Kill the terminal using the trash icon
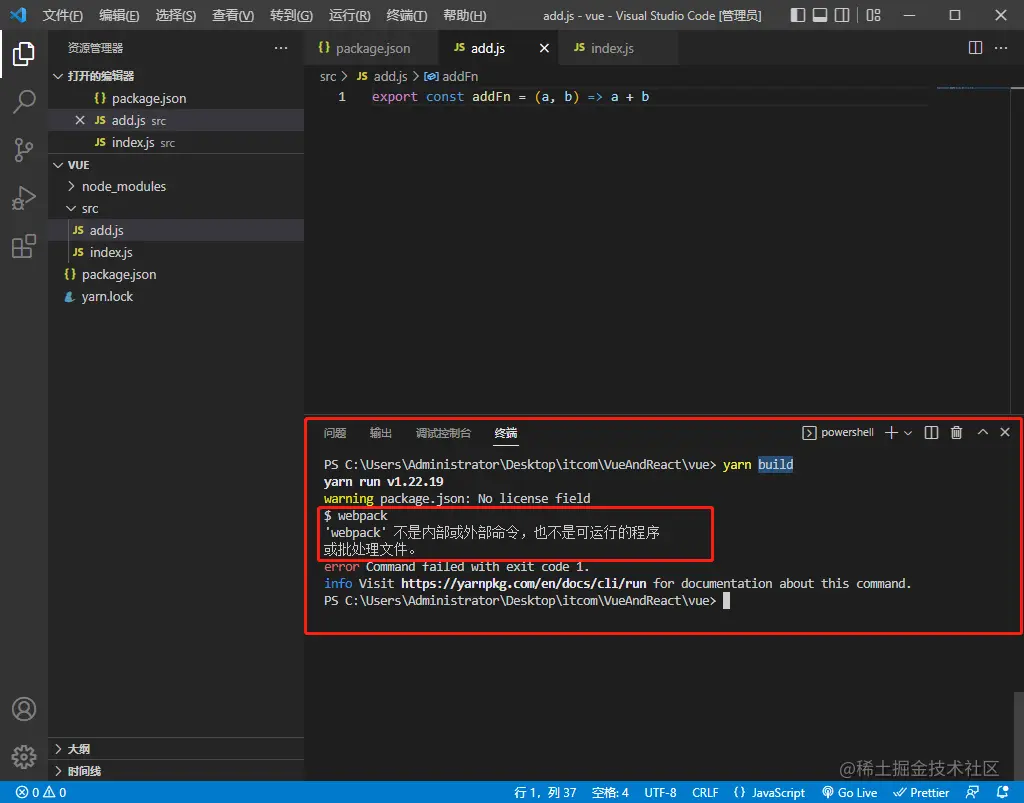The width and height of the screenshot is (1024, 803). point(956,432)
